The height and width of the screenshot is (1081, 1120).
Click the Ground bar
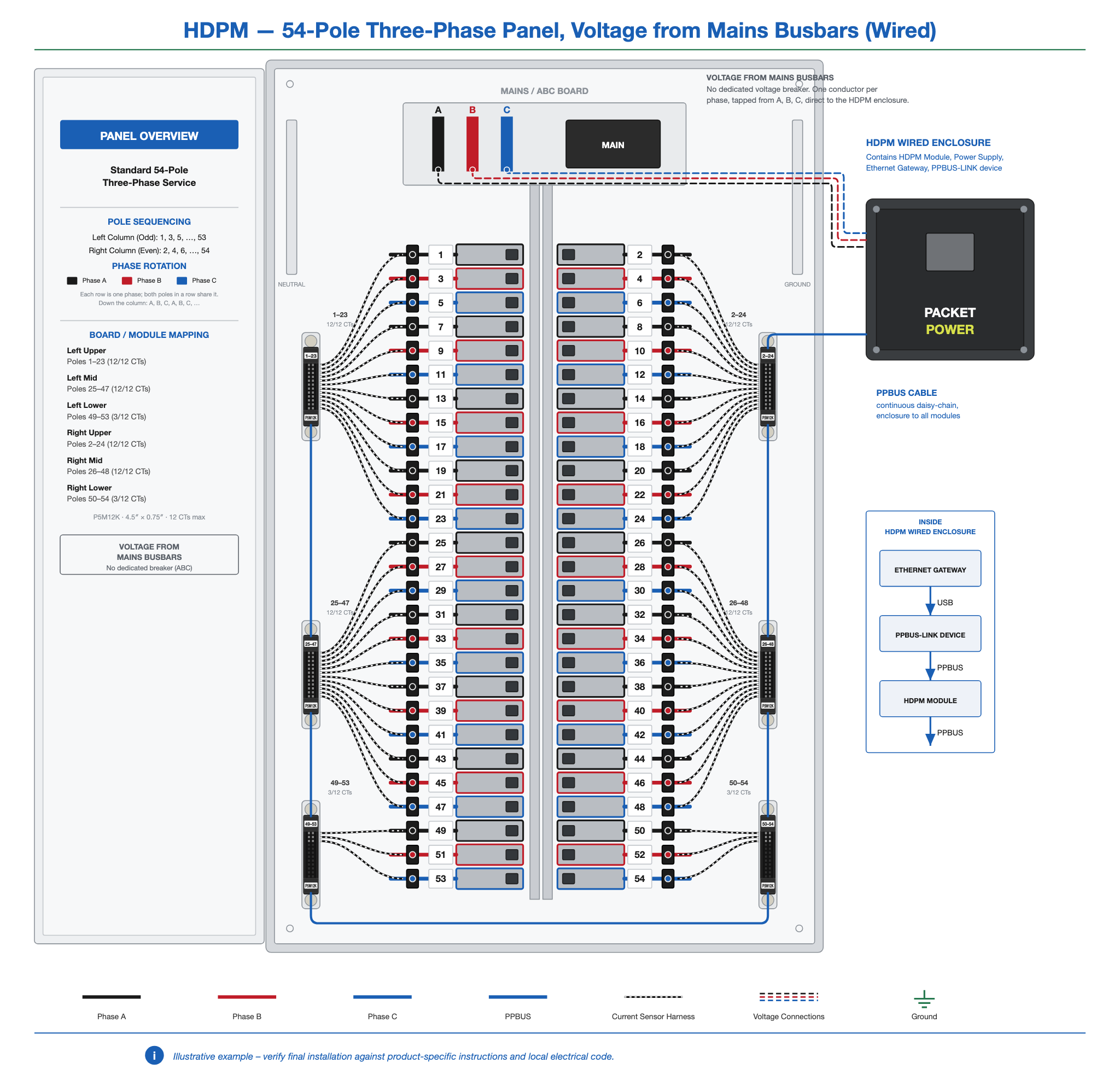tap(797, 197)
